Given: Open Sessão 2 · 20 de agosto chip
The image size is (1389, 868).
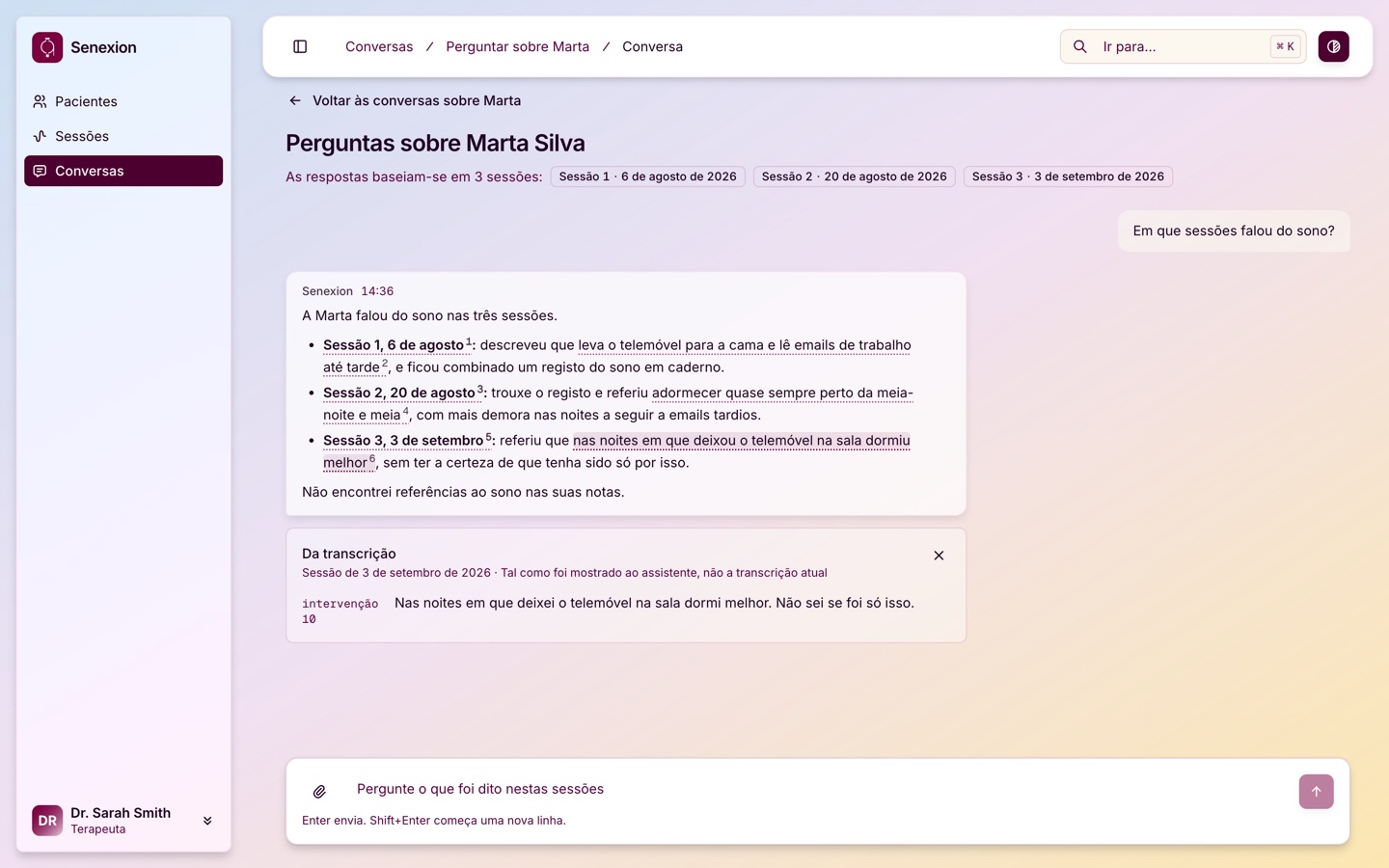Looking at the screenshot, I should [x=854, y=176].
